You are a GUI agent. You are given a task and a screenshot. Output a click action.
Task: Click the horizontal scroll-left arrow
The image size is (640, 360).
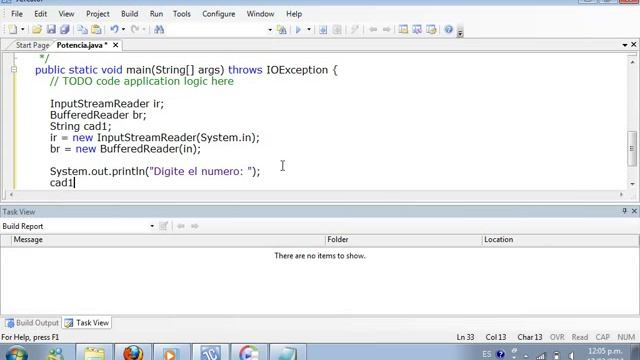click(x=11, y=195)
